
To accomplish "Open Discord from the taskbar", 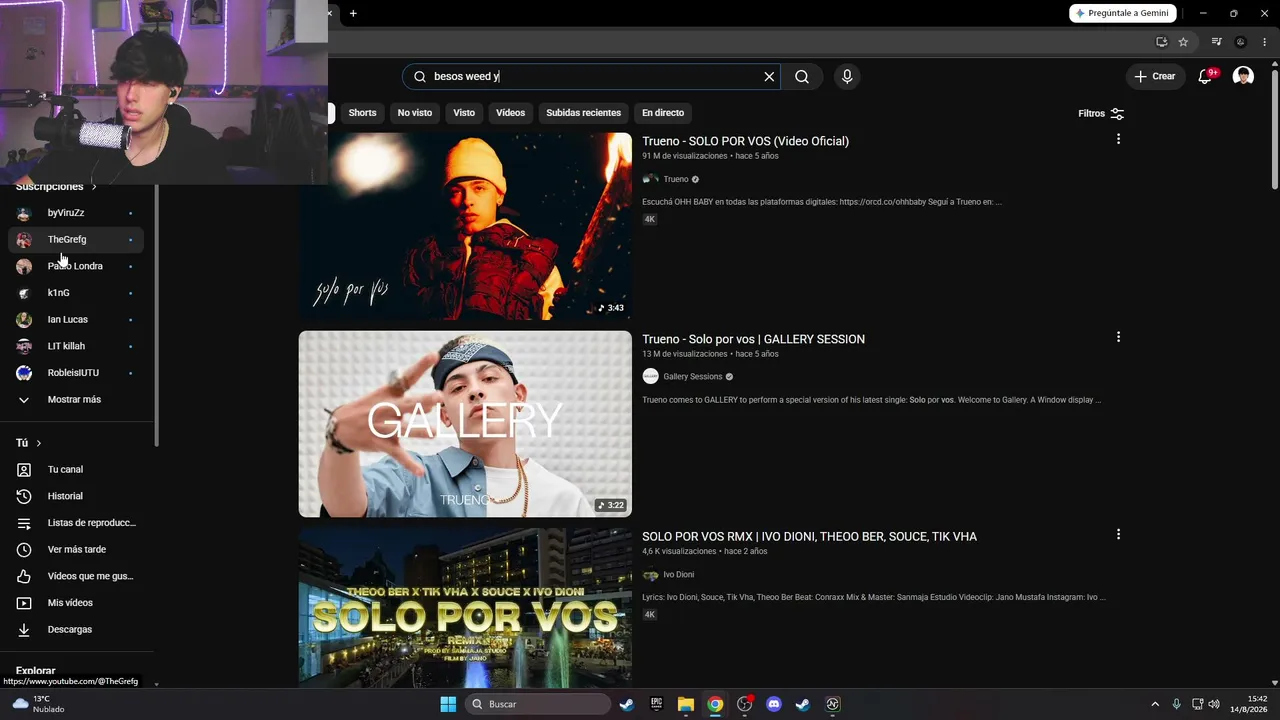I will click(x=773, y=704).
